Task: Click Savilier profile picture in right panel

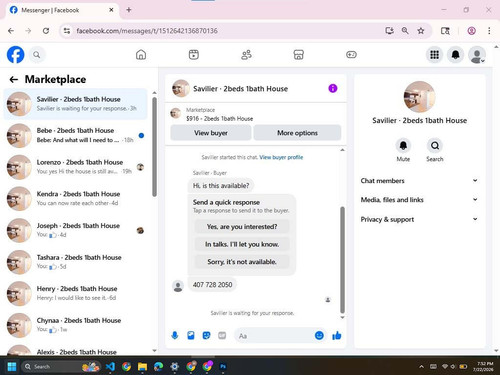Action: pyautogui.click(x=419, y=97)
